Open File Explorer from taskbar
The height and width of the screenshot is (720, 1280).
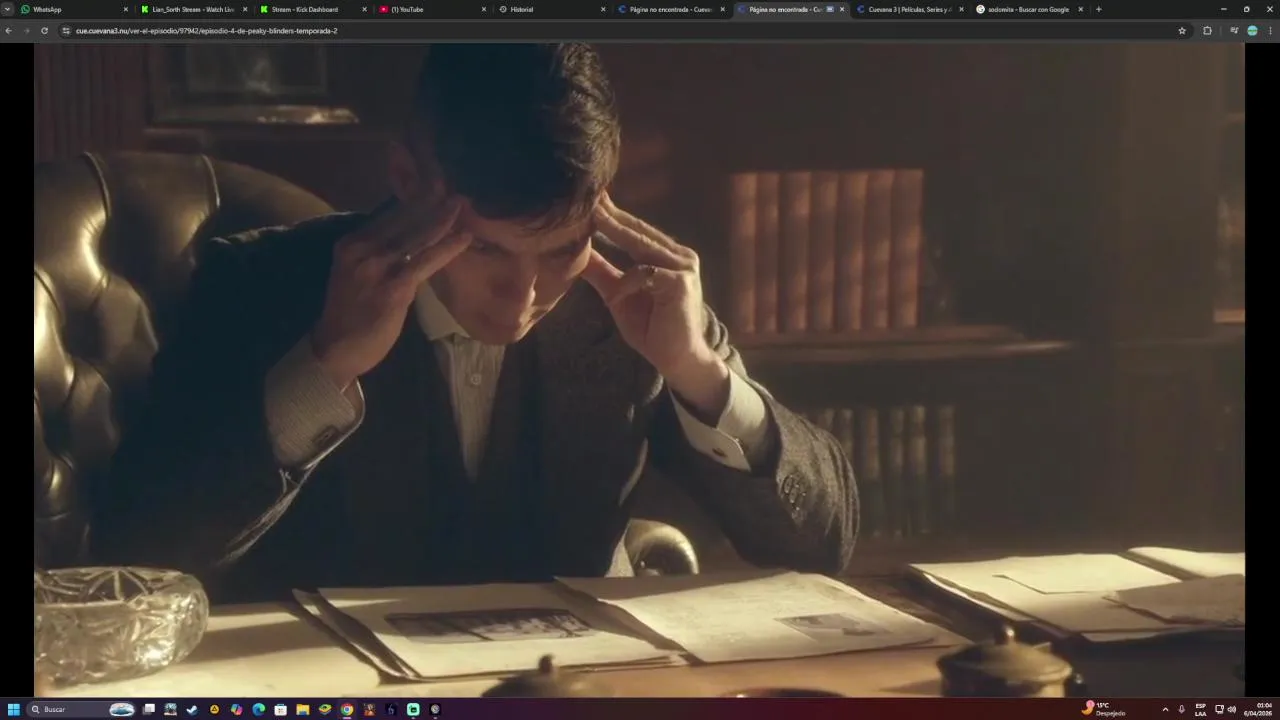coord(303,709)
